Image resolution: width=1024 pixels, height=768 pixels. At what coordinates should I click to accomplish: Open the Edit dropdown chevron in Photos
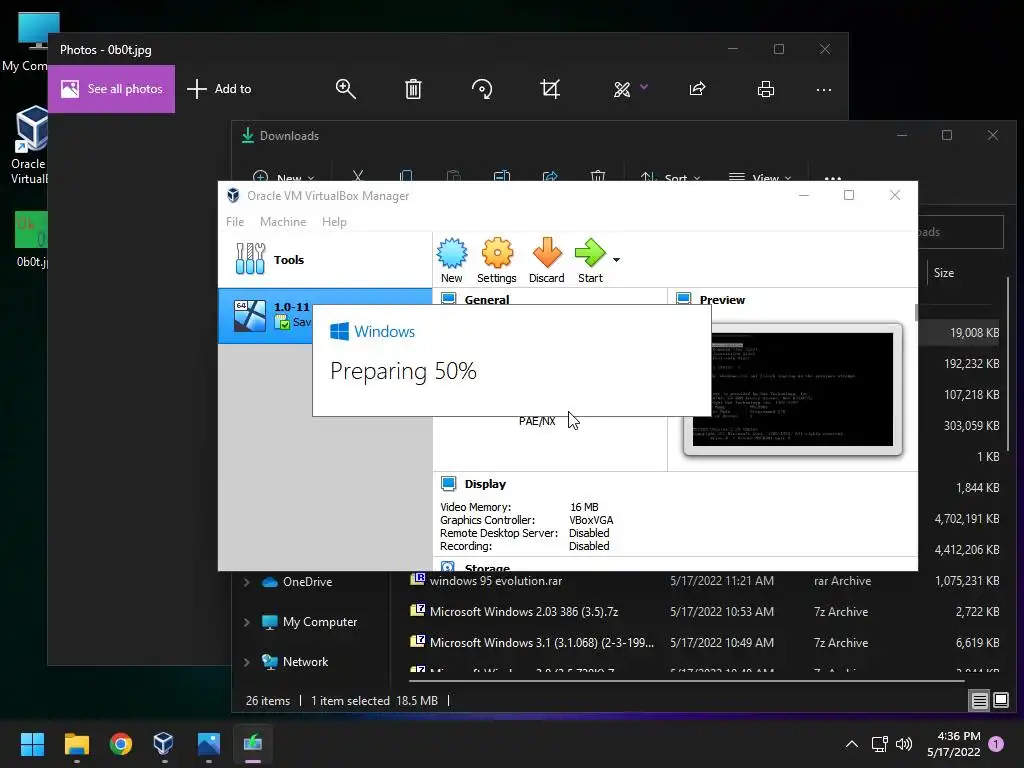644,87
